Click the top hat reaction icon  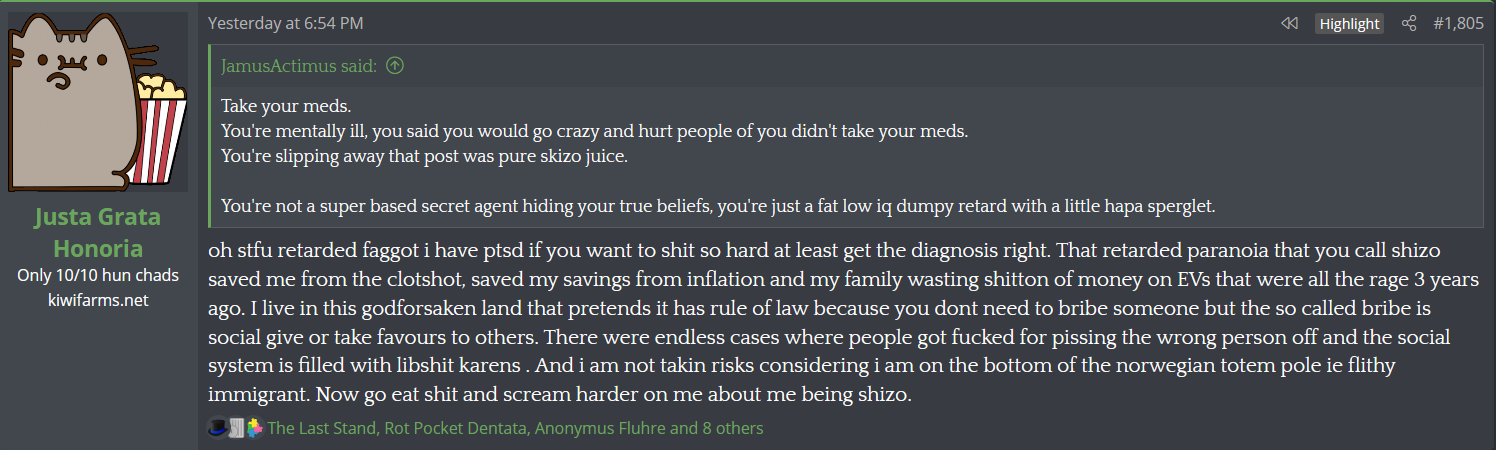click(x=217, y=428)
